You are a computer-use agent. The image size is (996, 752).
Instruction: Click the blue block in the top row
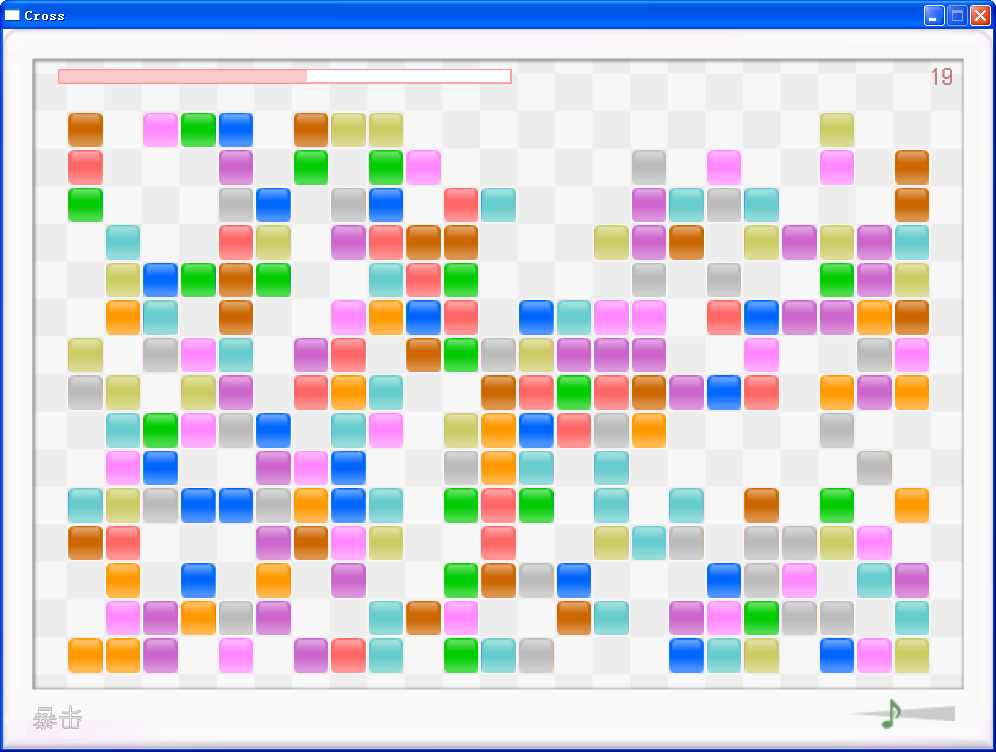point(236,130)
